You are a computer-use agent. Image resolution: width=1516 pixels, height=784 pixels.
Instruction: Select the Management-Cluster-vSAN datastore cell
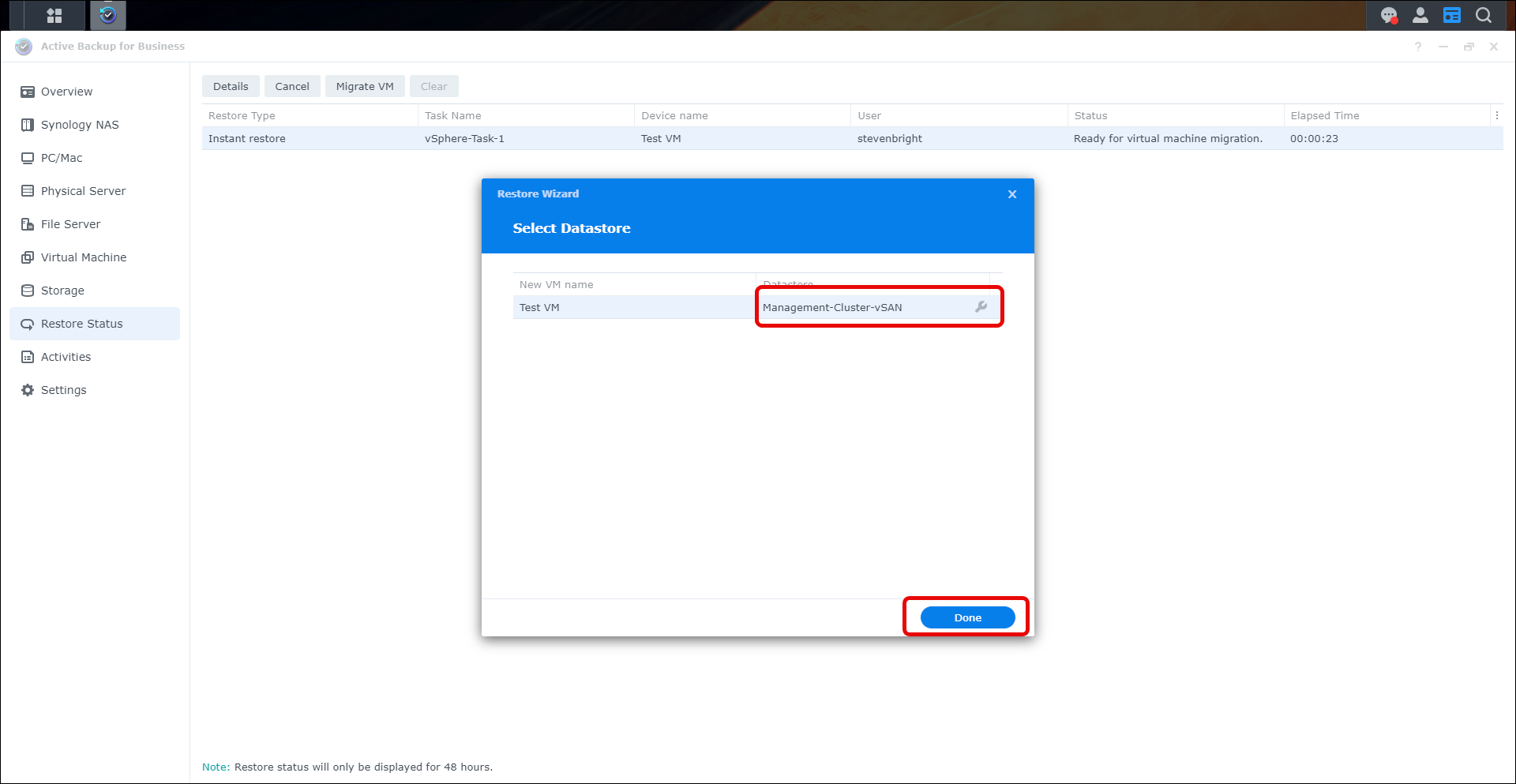pyautogui.click(x=861, y=307)
